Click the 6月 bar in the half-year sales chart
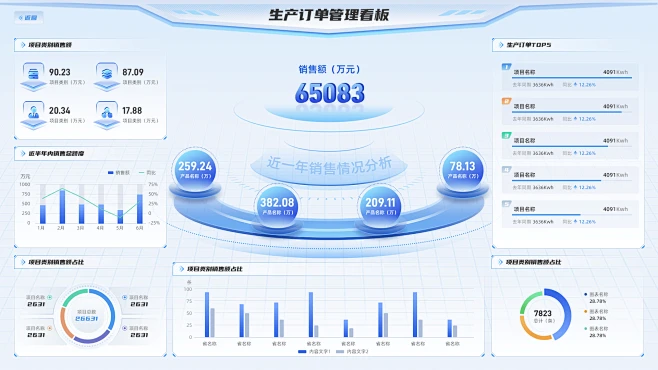This screenshot has width=658, height=370. pyautogui.click(x=140, y=208)
